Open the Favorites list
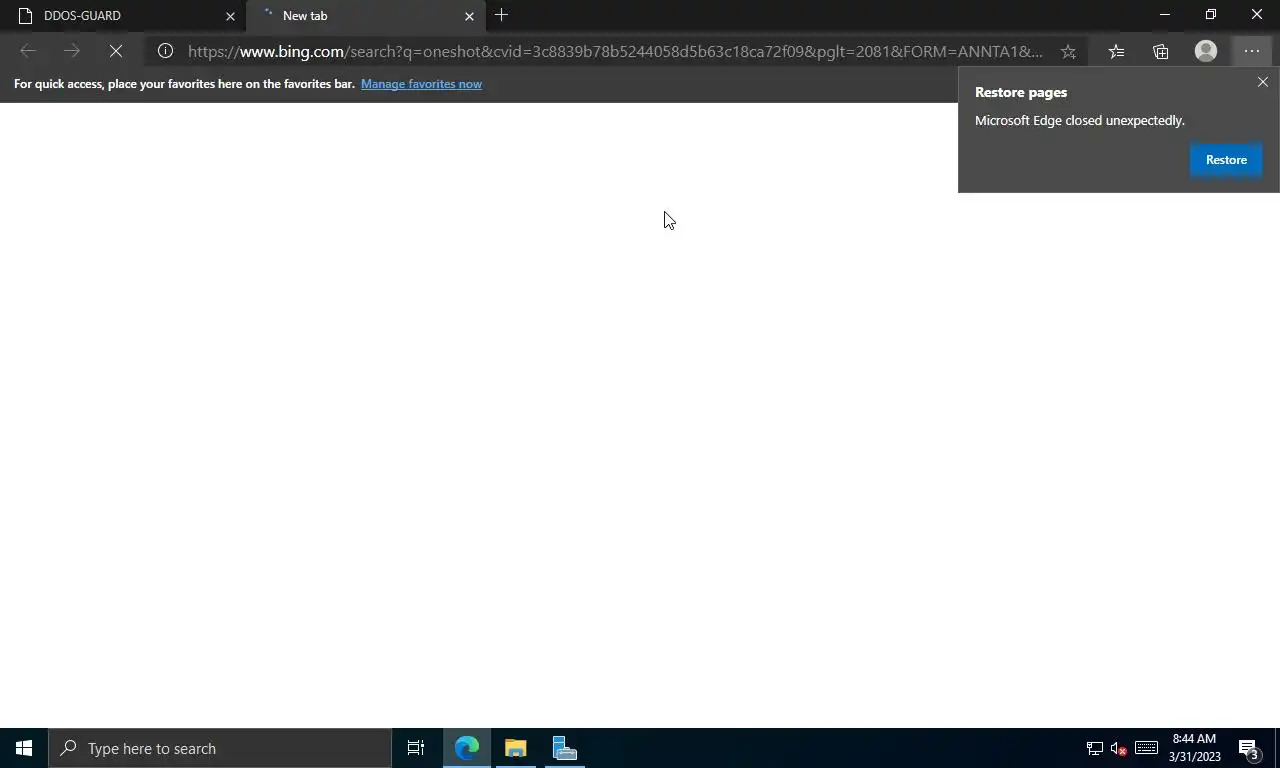The width and height of the screenshot is (1280, 768). pyautogui.click(x=1116, y=51)
